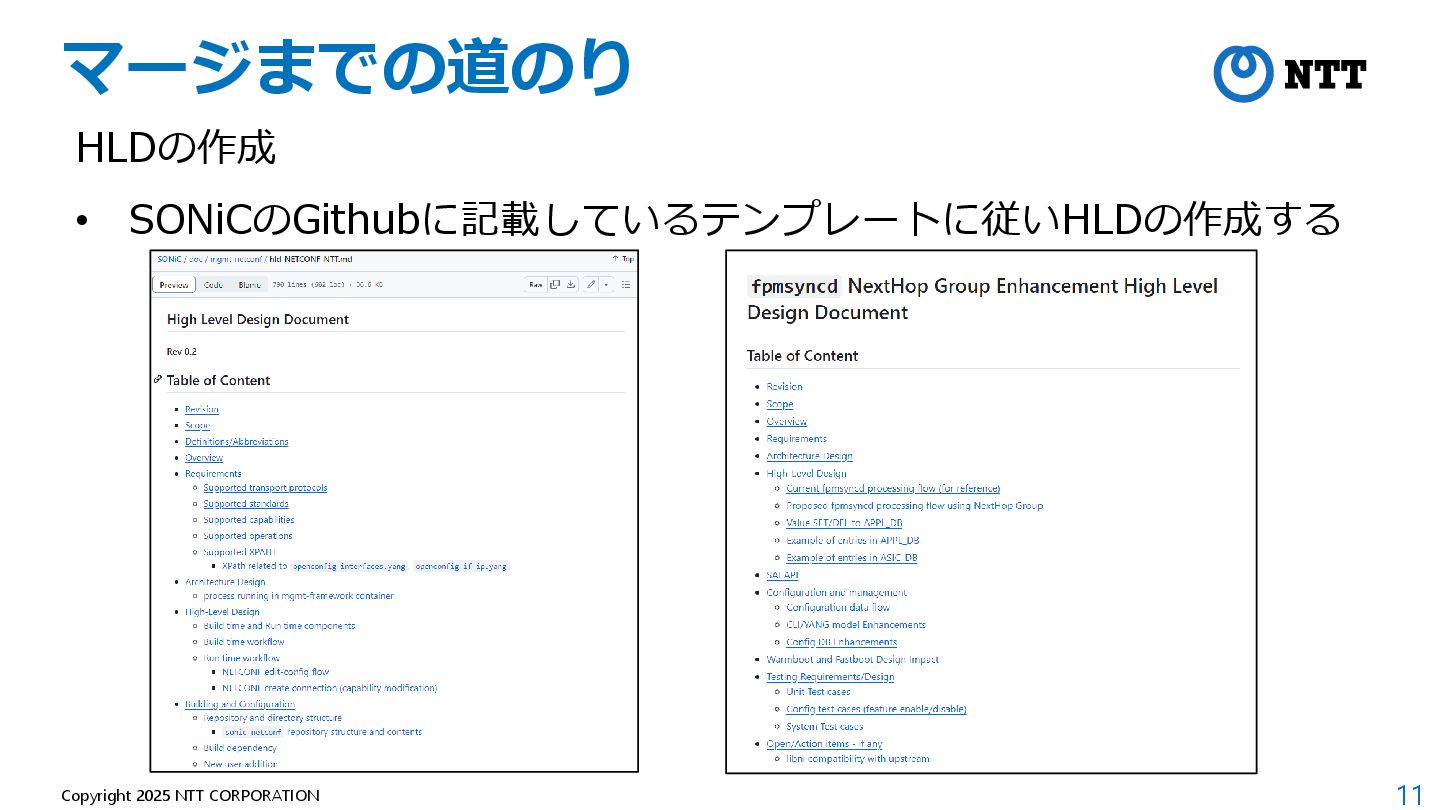Image resolution: width=1440 pixels, height=810 pixels.
Task: Open libnl compatibility with upstream entry
Action: click(858, 759)
